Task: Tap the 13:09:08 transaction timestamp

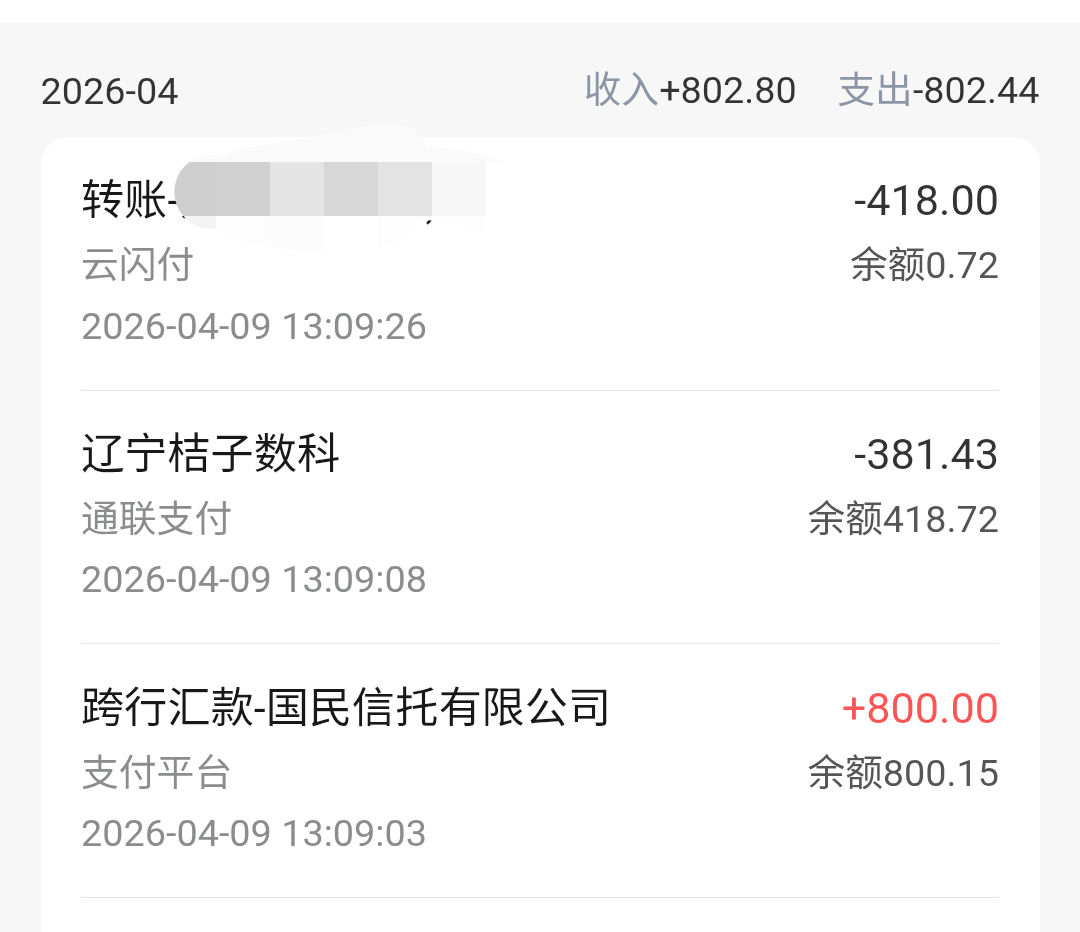Action: 253,580
